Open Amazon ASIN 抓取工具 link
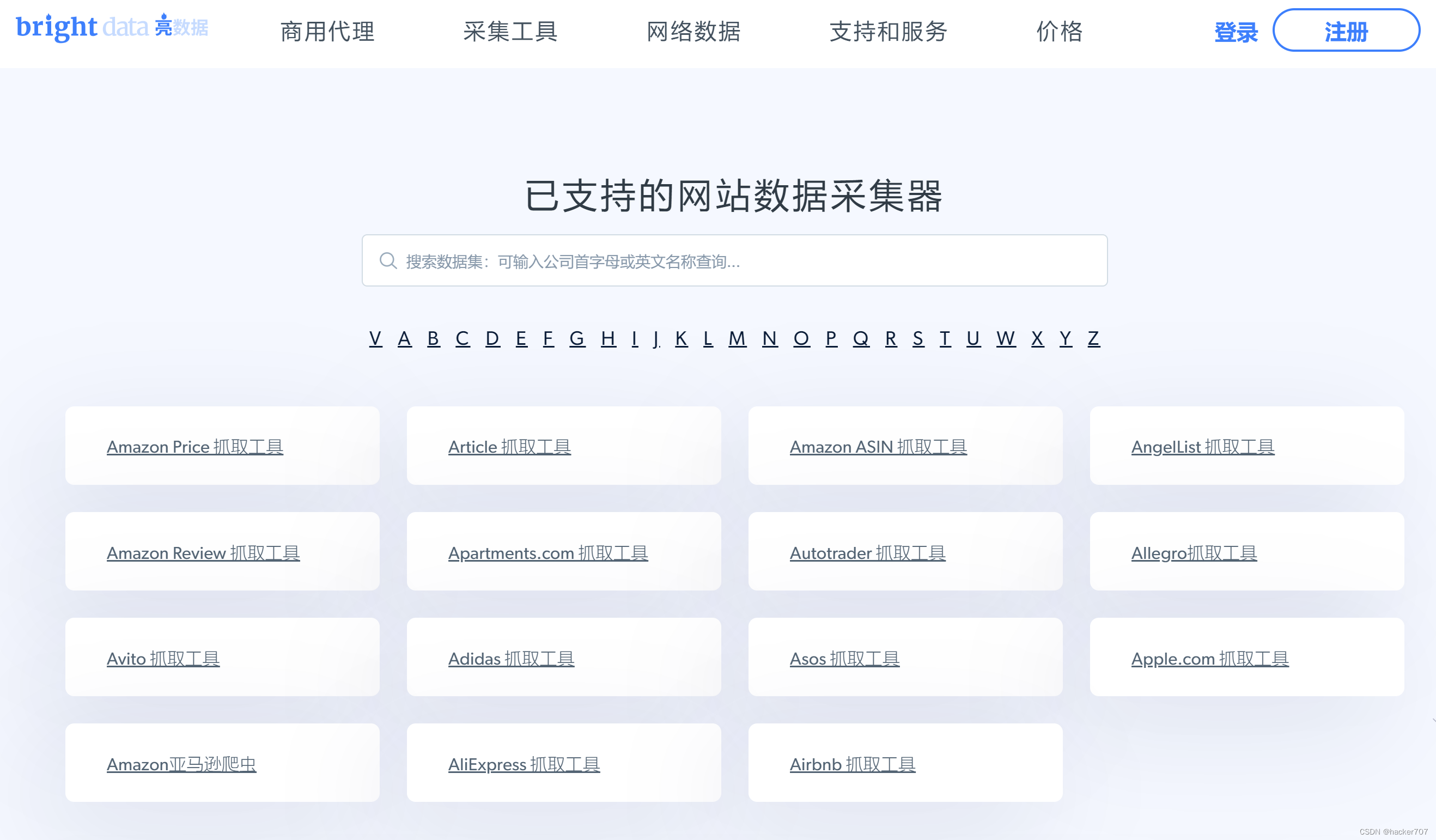This screenshot has height=840, width=1436. point(878,447)
